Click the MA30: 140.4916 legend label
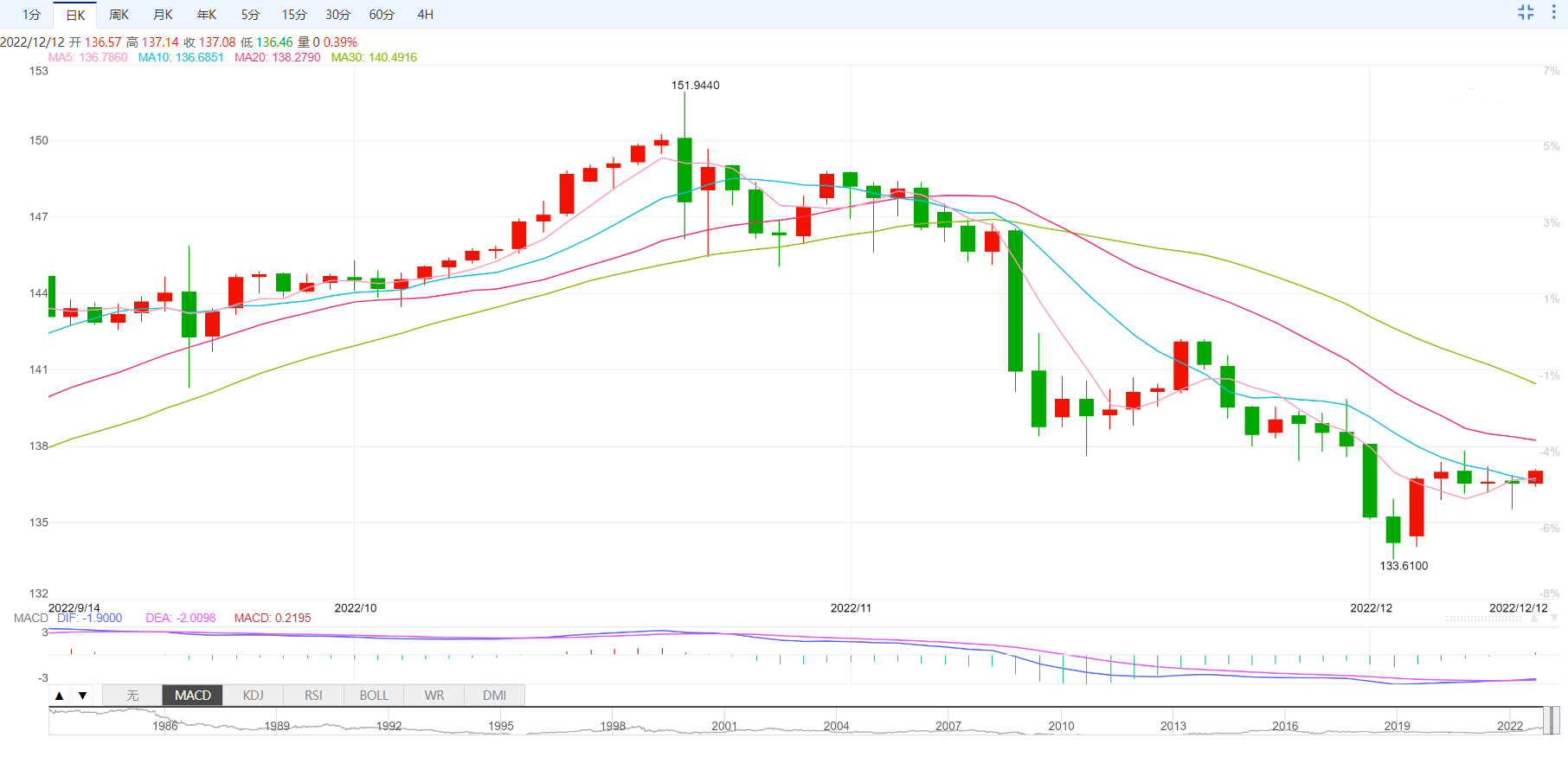 click(374, 58)
